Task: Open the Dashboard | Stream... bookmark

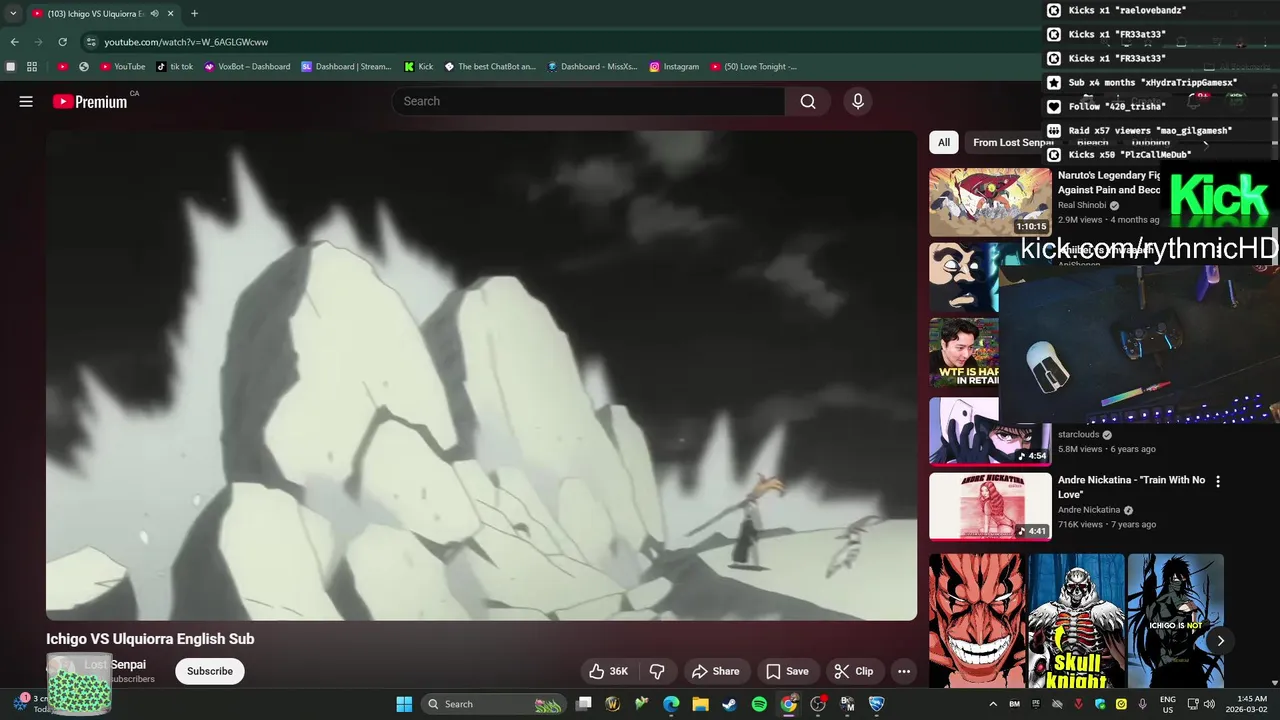Action: pyautogui.click(x=346, y=67)
